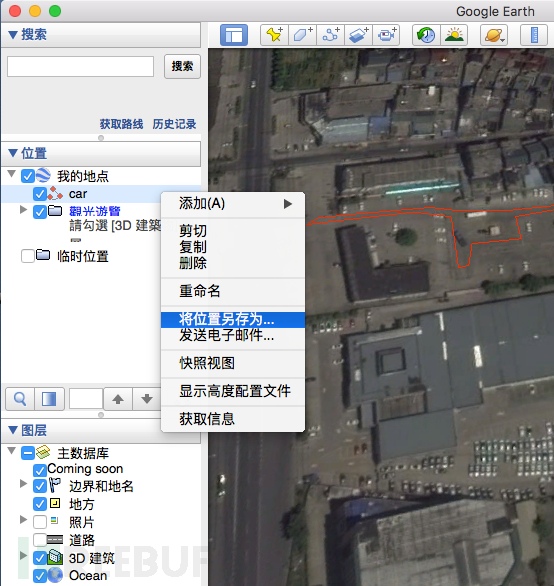Choose 删除 from context menu

click(x=233, y=263)
